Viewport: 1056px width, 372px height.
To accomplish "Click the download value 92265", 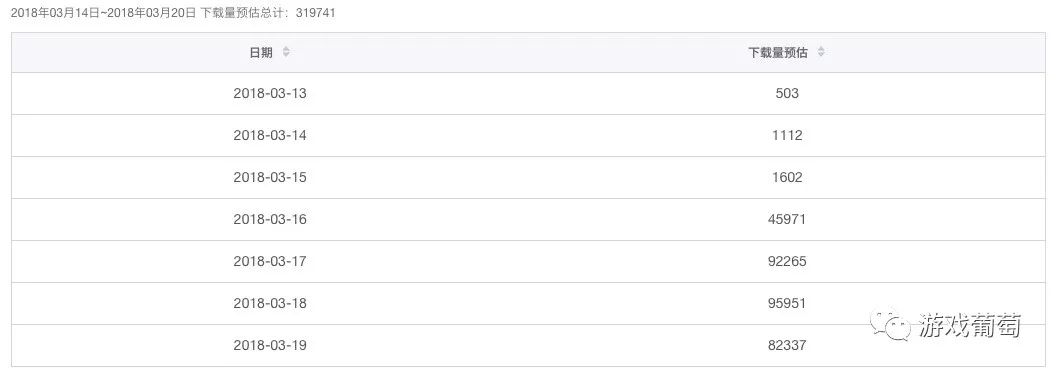I will click(x=787, y=261).
